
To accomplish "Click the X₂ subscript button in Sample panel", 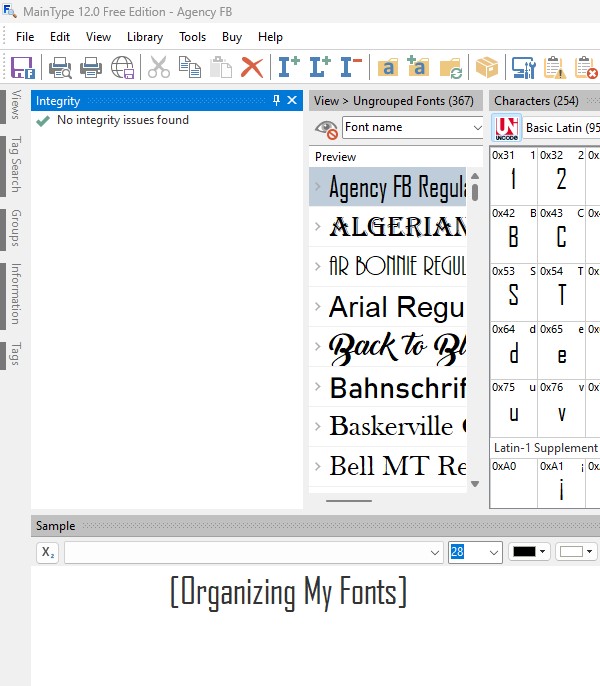I will click(48, 552).
